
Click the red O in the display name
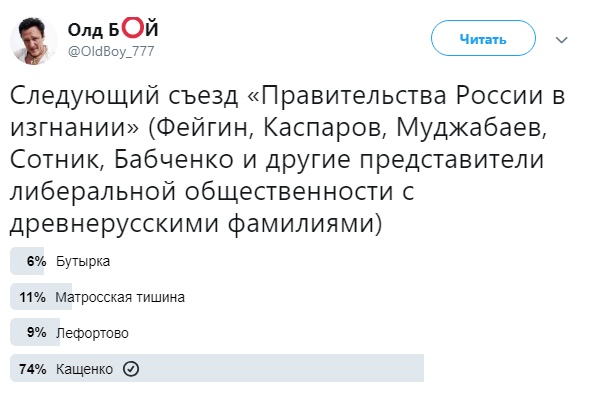coord(133,28)
